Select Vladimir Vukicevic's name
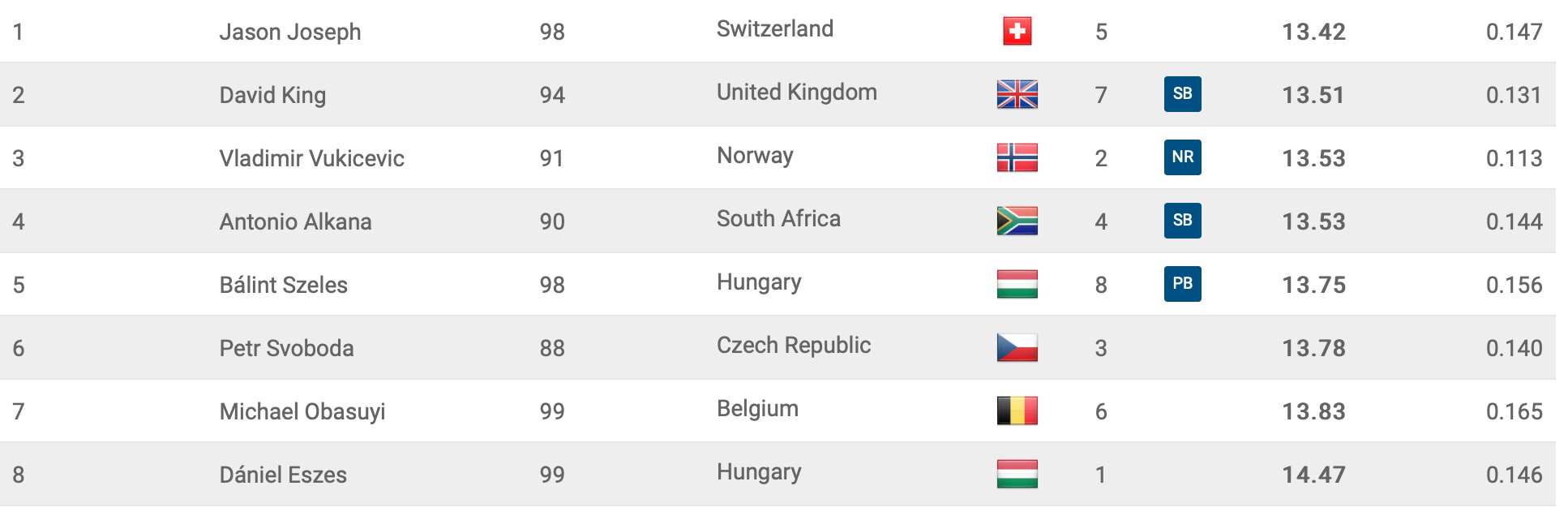Screen dimensions: 1568x516 click(x=311, y=159)
